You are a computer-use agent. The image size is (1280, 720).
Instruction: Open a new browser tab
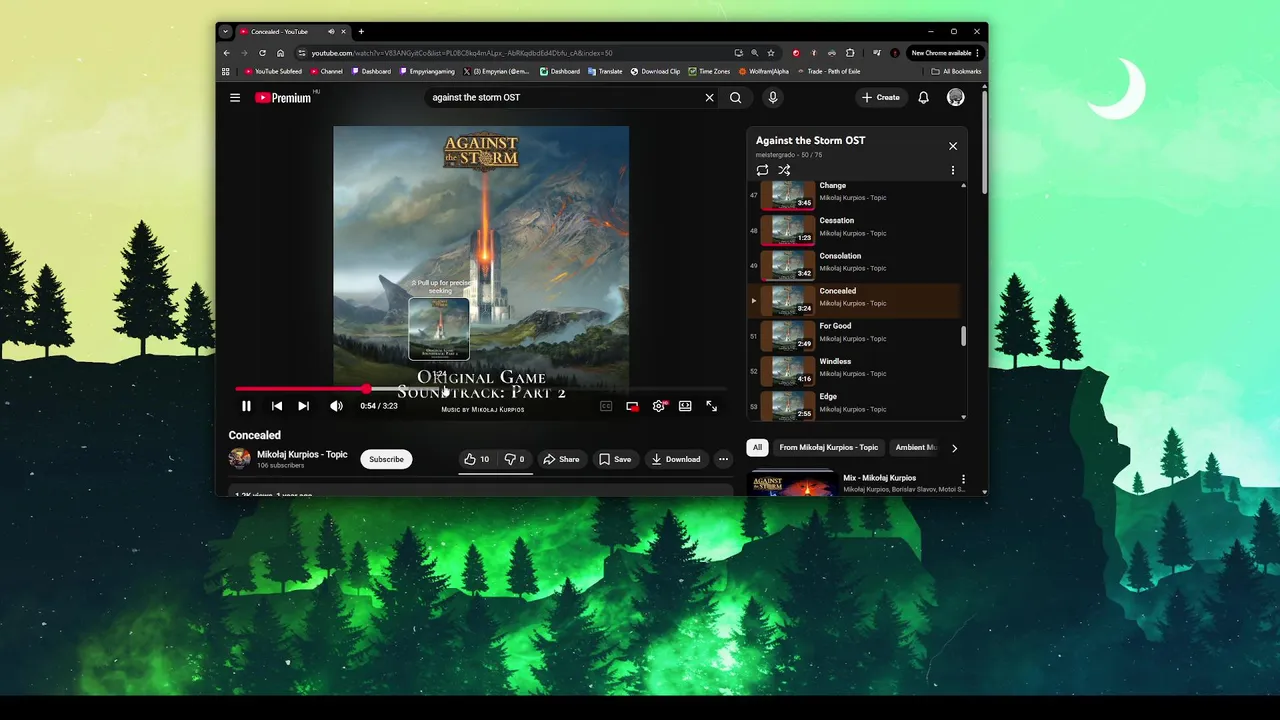(x=361, y=31)
